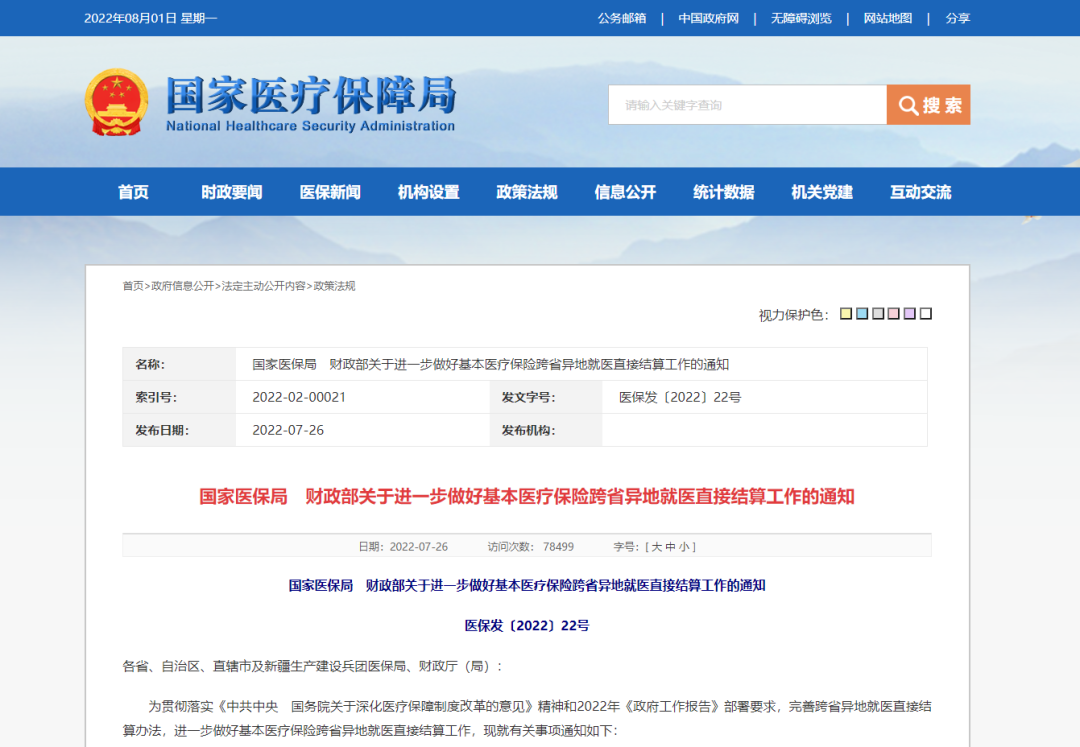Click the blue bold article title in the body
Image resolution: width=1080 pixels, height=747 pixels.
[527, 585]
